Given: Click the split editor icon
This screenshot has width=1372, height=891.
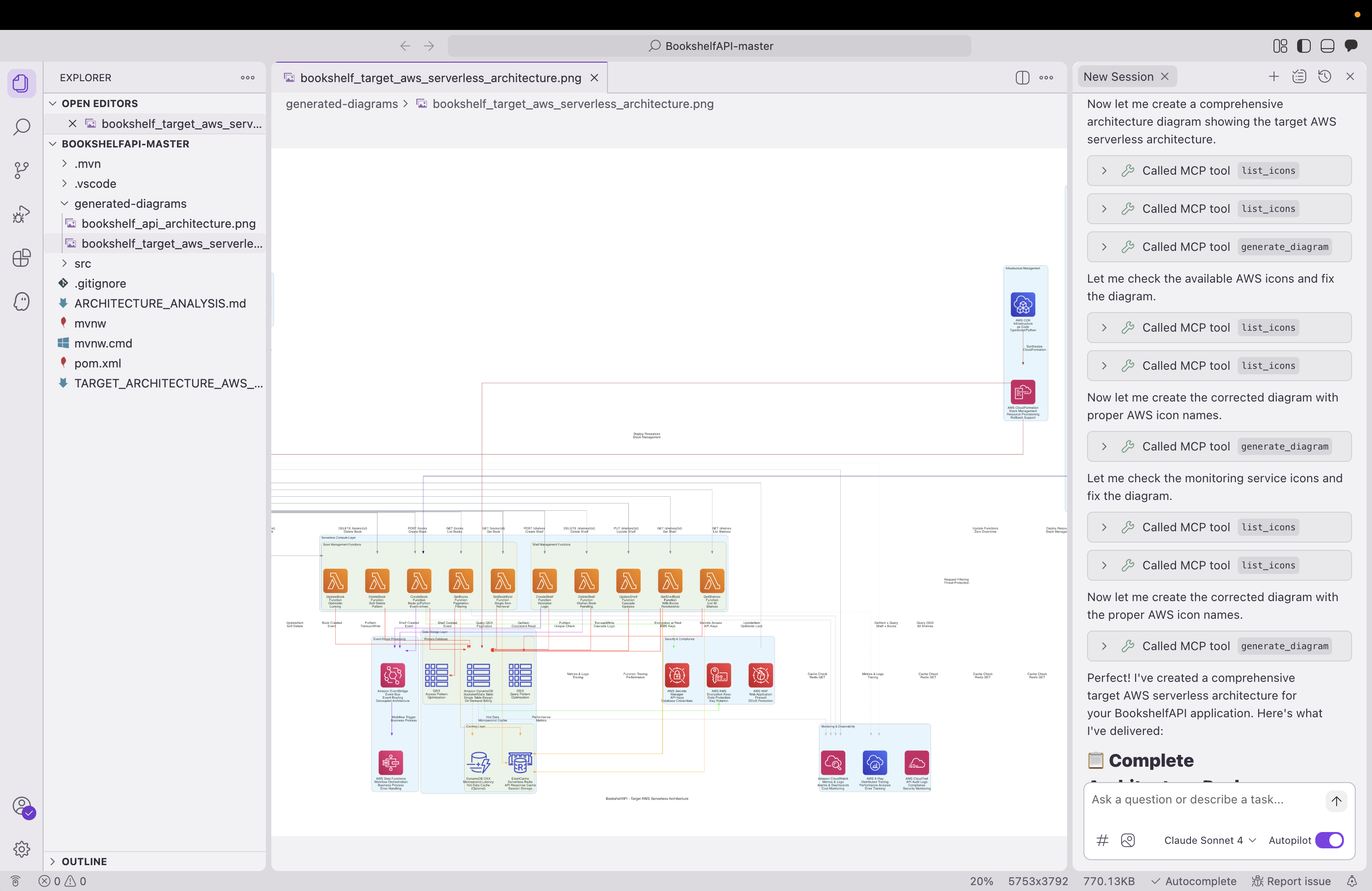Looking at the screenshot, I should 1021,78.
